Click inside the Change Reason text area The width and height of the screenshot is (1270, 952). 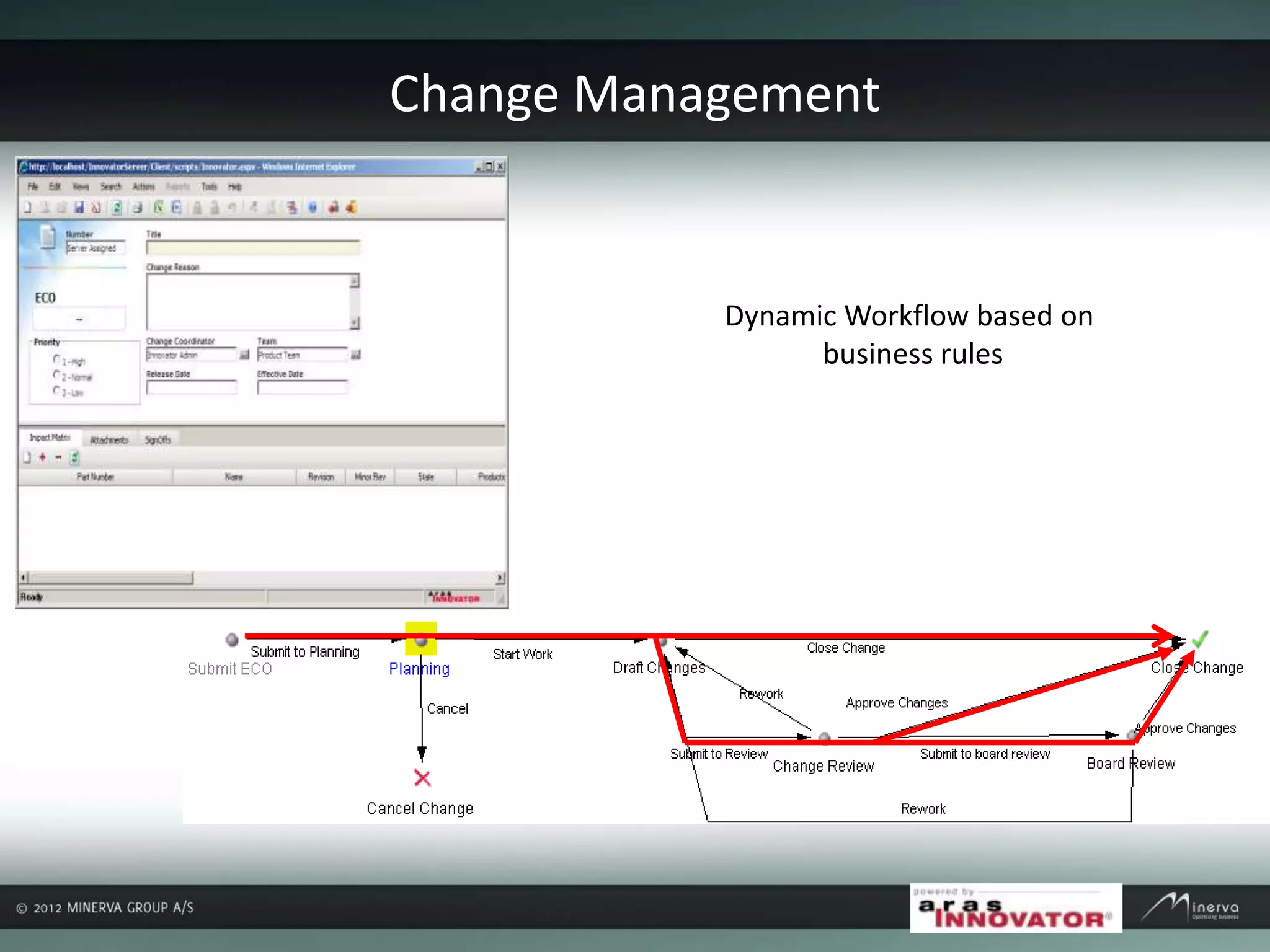[248, 301]
